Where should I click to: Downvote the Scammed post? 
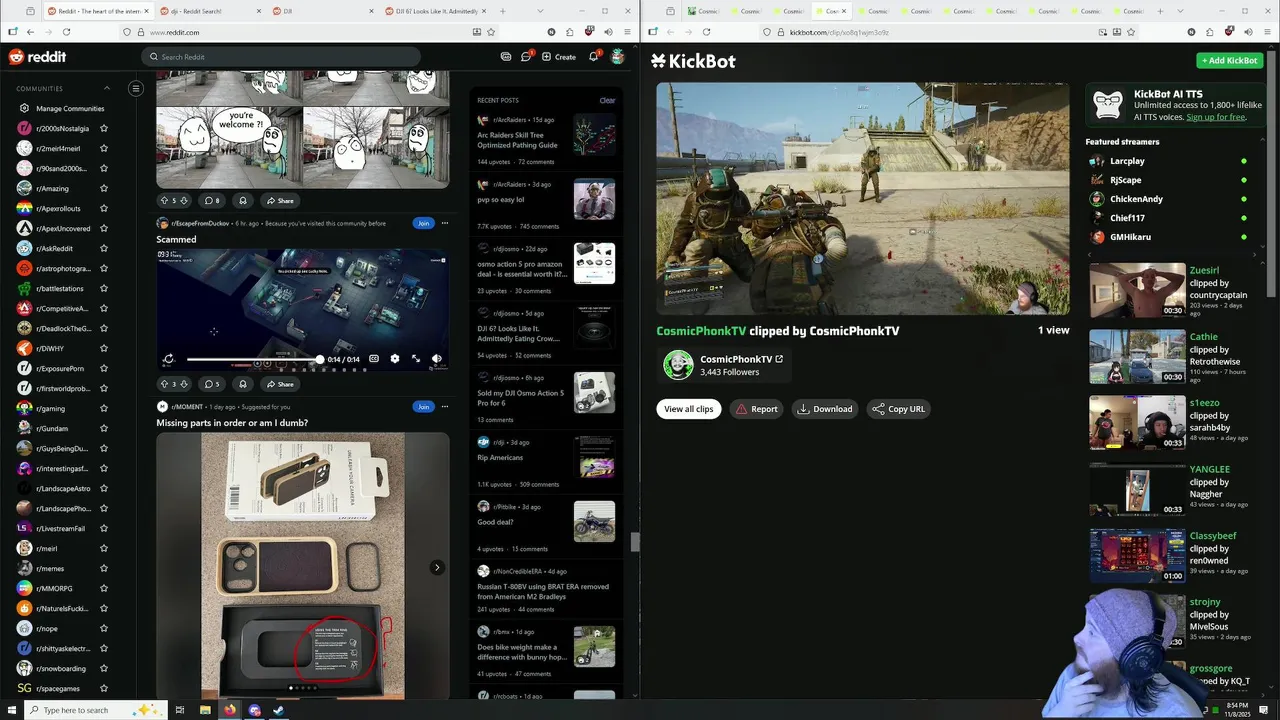tap(184, 384)
